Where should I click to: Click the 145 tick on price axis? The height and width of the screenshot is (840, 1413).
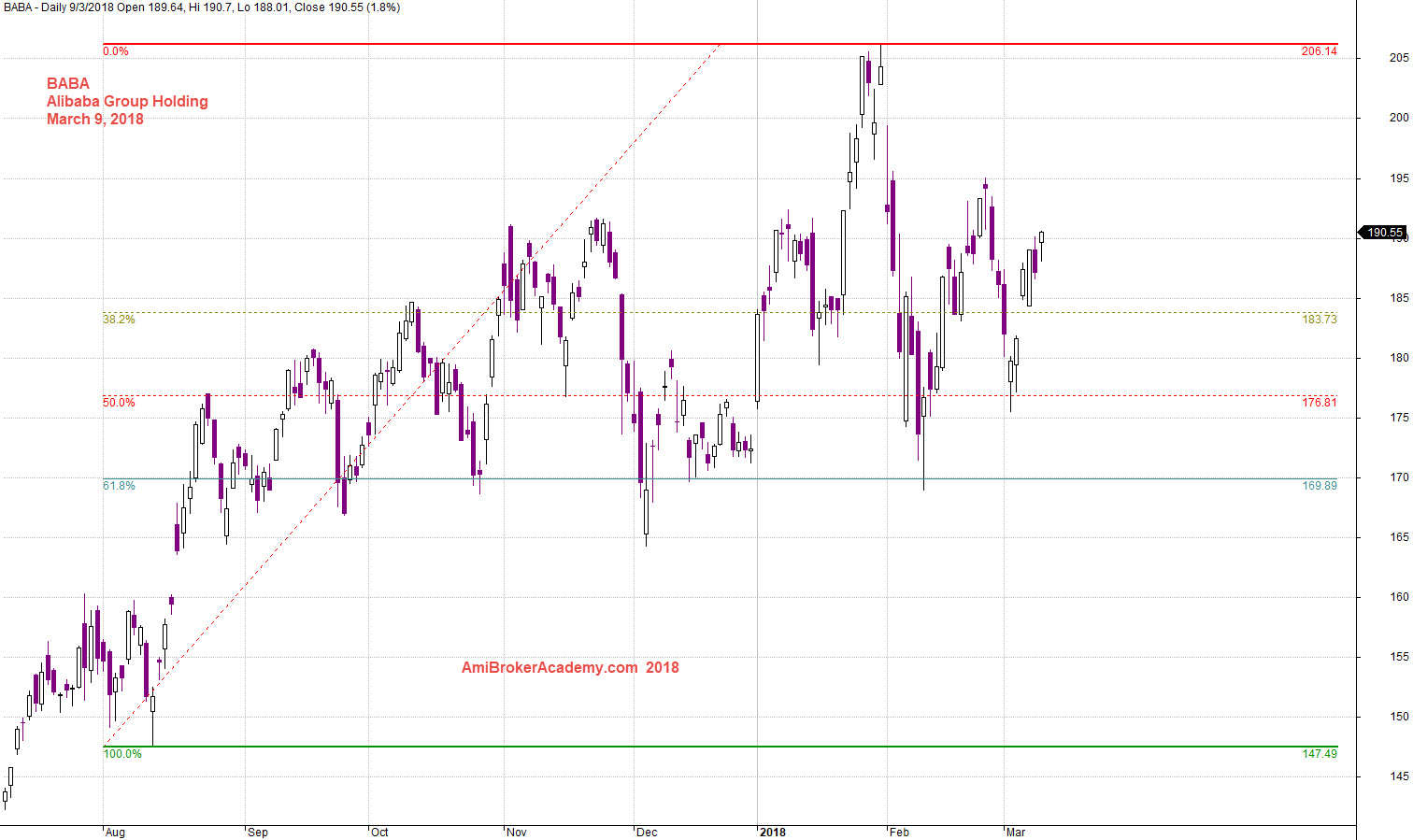[x=1399, y=776]
